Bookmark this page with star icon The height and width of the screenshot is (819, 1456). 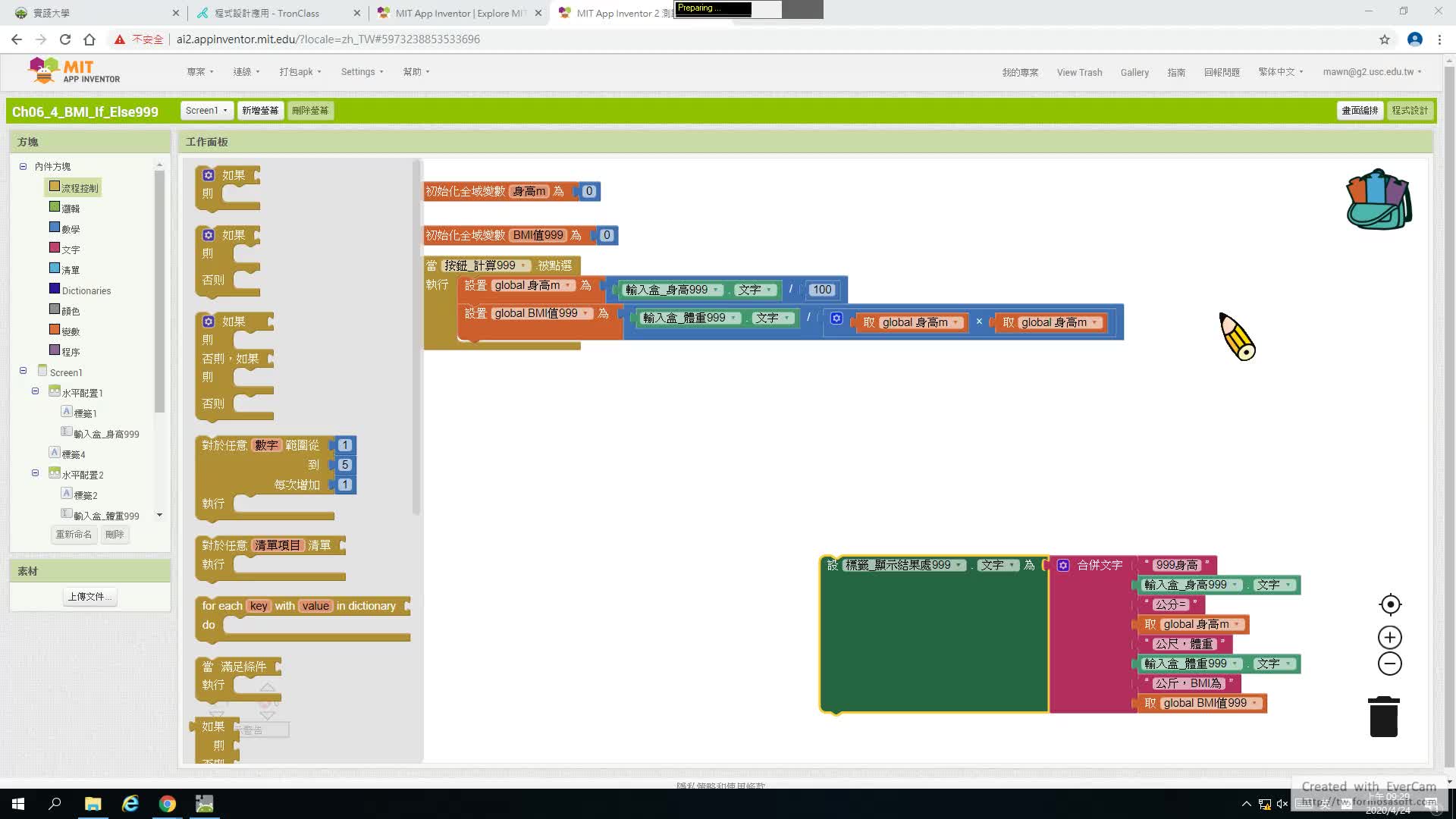tap(1385, 39)
